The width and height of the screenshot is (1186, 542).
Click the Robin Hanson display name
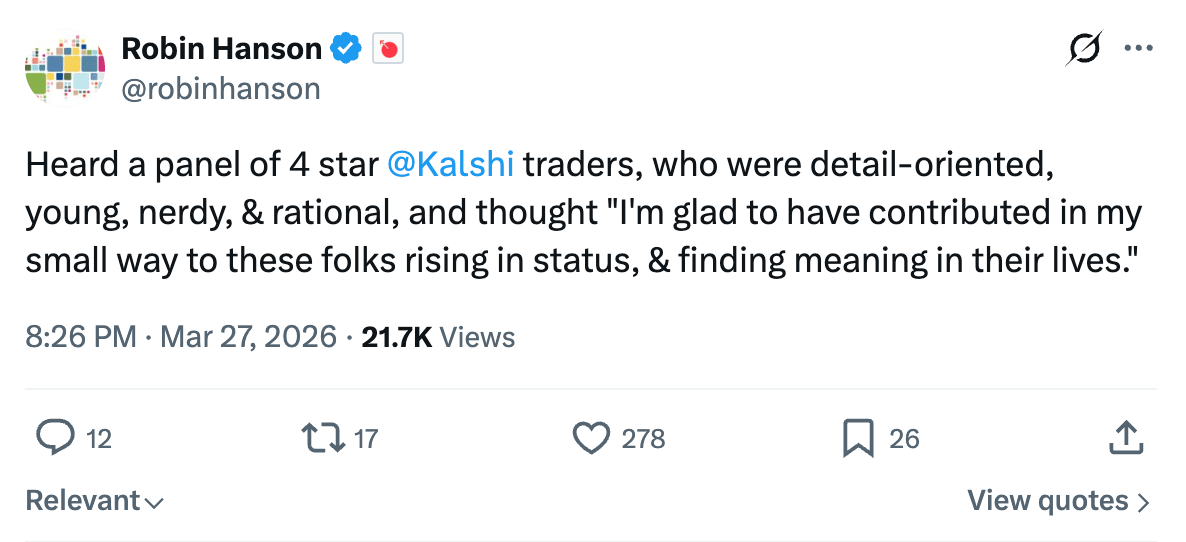tap(222, 47)
